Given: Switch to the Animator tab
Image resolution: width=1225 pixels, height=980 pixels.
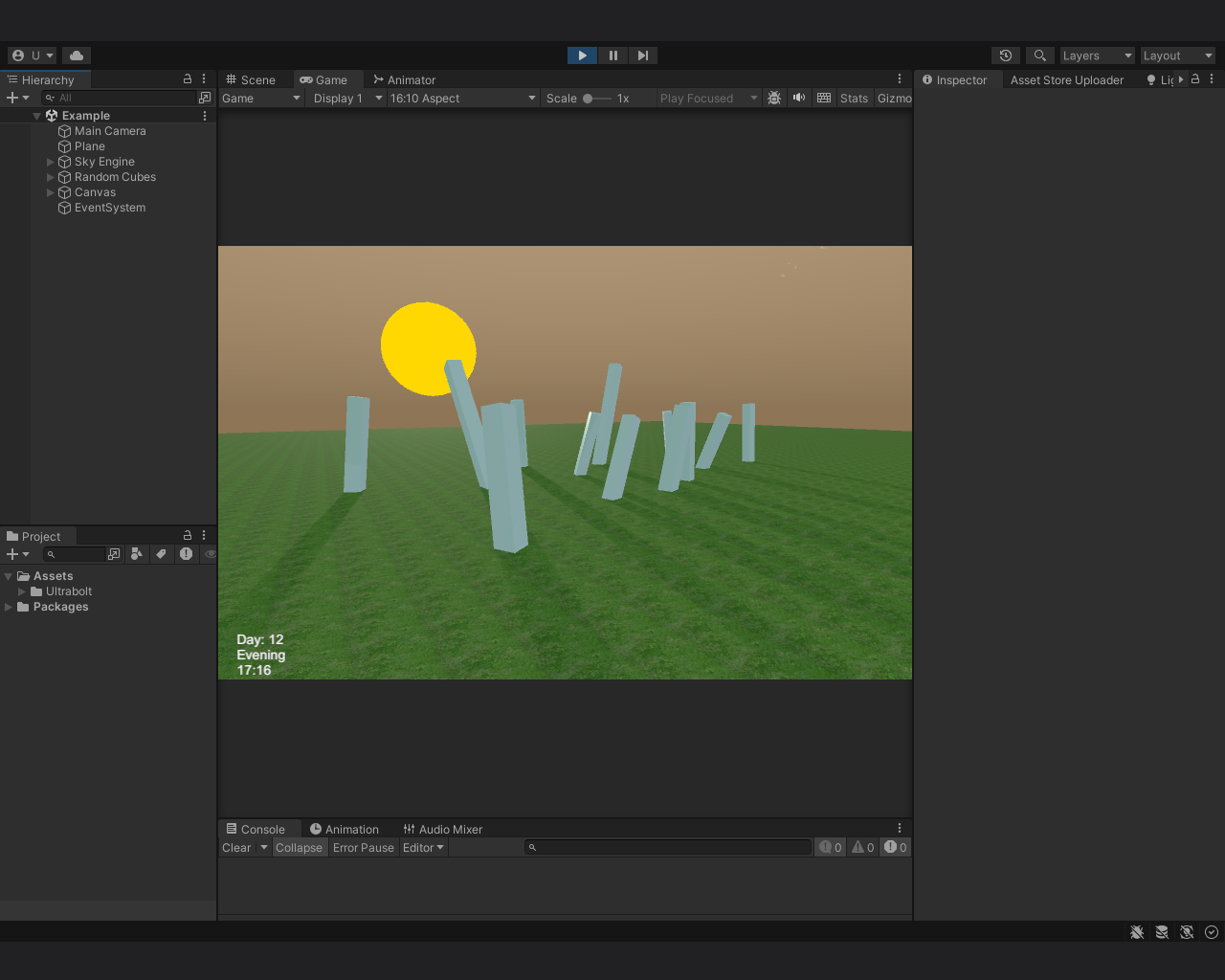Looking at the screenshot, I should tap(404, 79).
